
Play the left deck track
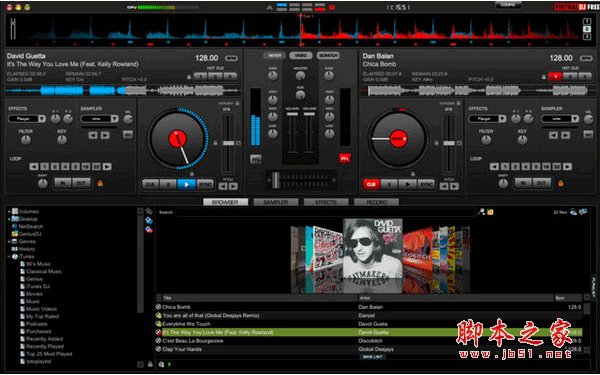click(186, 184)
